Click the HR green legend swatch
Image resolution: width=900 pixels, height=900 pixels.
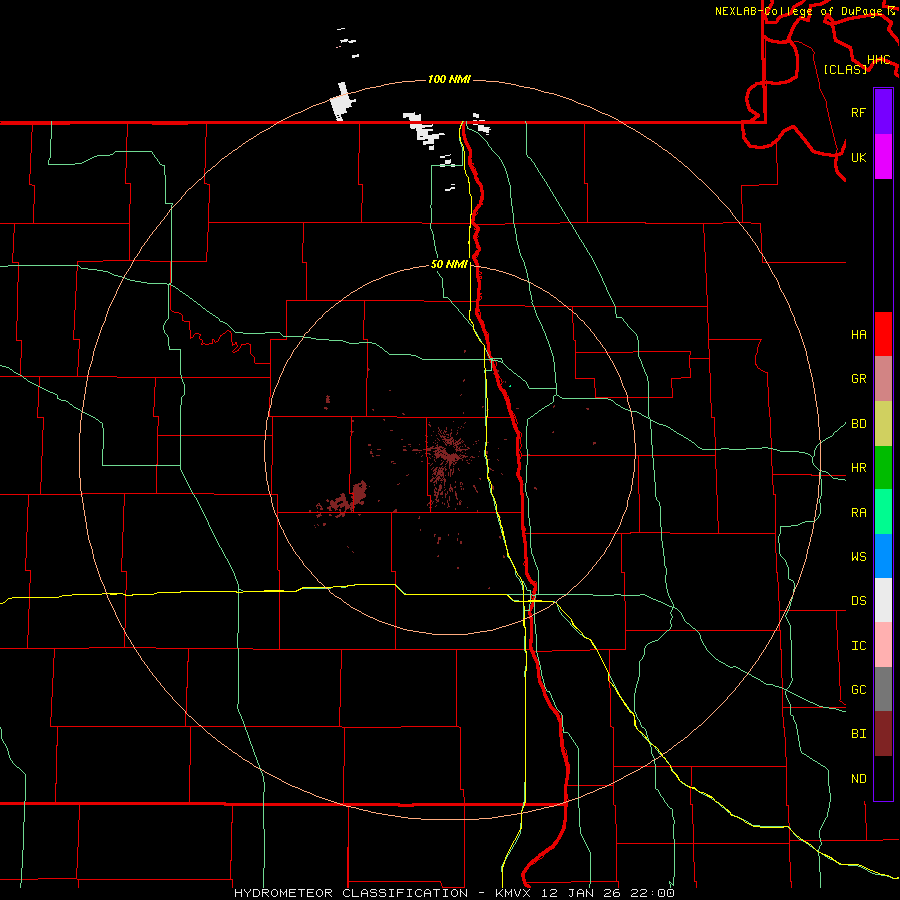883,467
